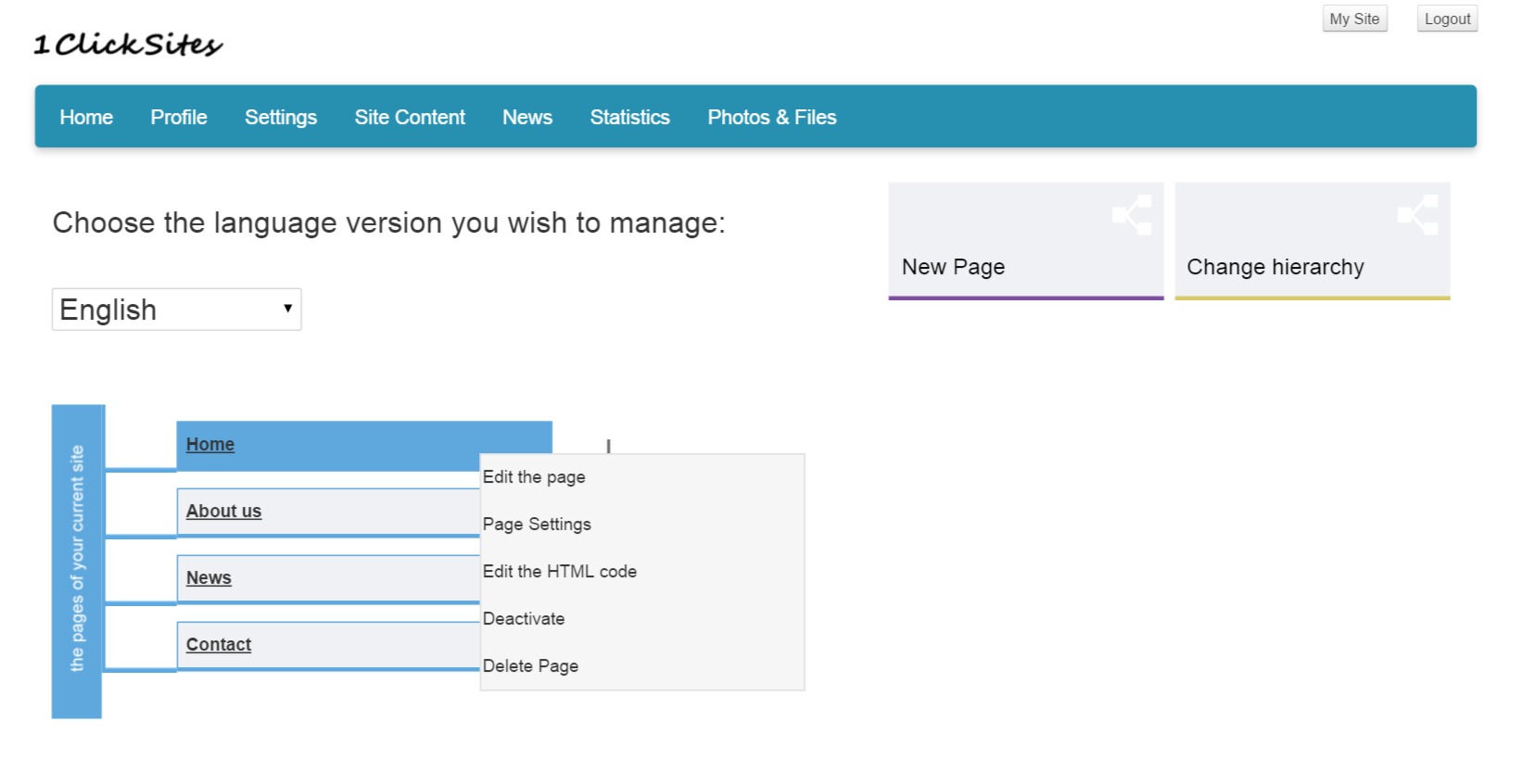The width and height of the screenshot is (1535, 784).
Task: Select Deactivate from the context menu
Action: [x=524, y=619]
